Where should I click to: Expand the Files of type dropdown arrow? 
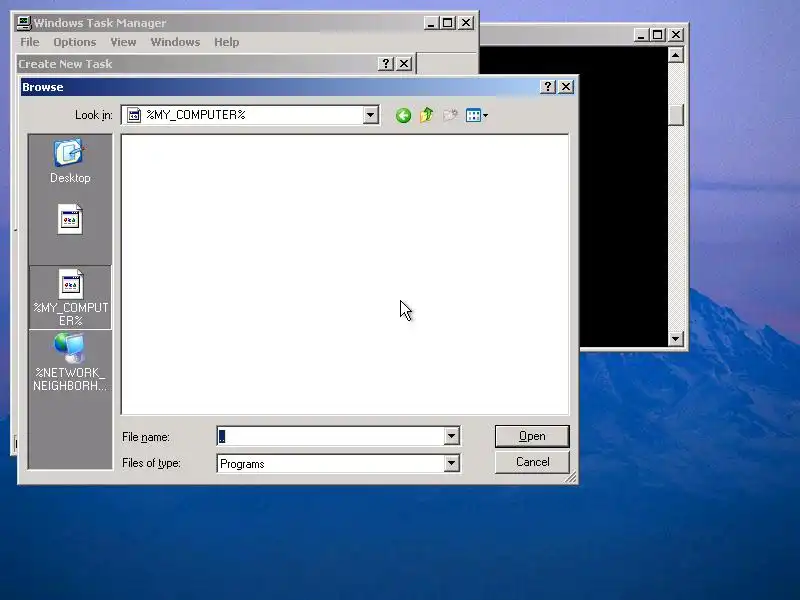452,463
